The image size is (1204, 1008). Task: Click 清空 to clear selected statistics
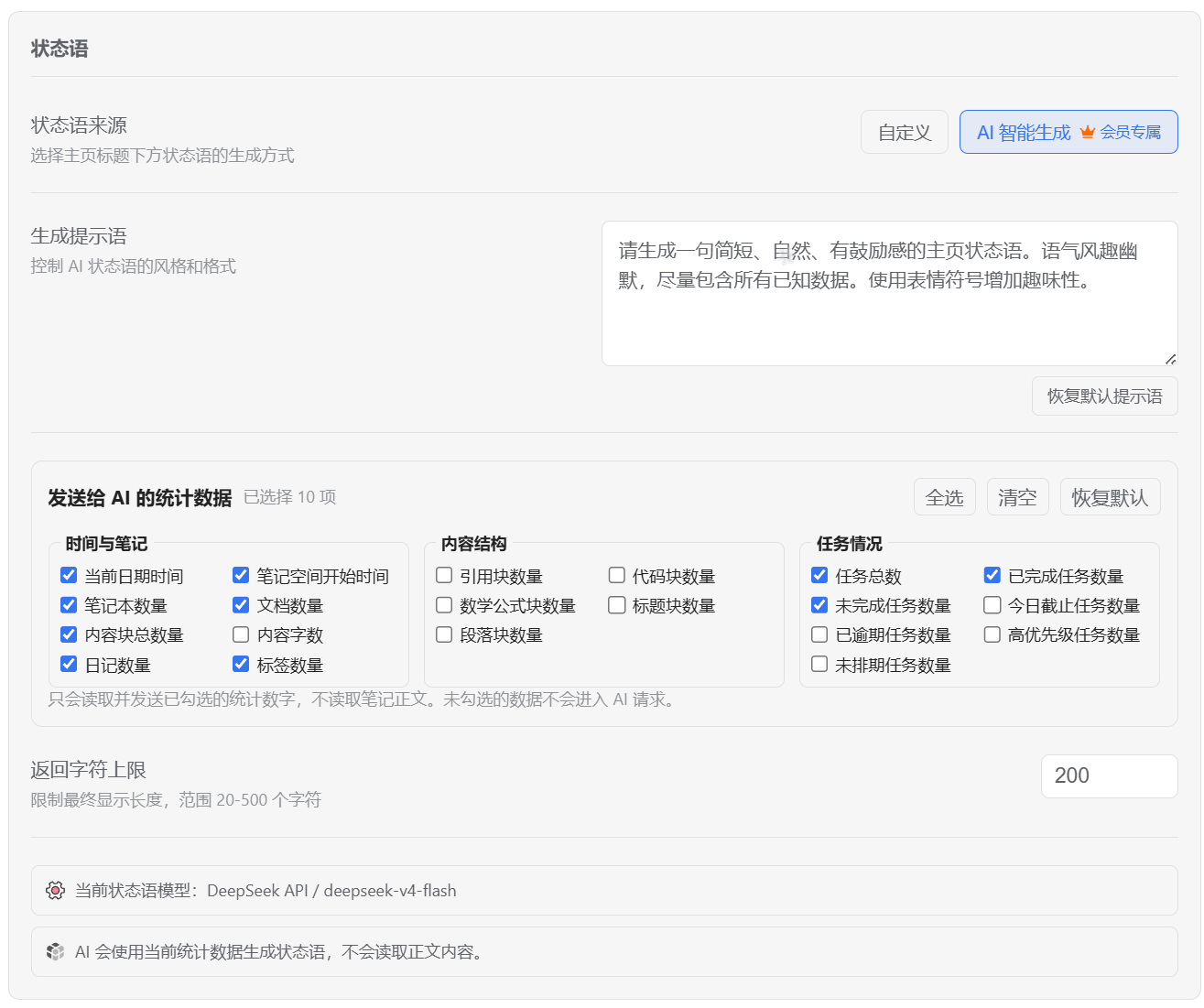1018,497
